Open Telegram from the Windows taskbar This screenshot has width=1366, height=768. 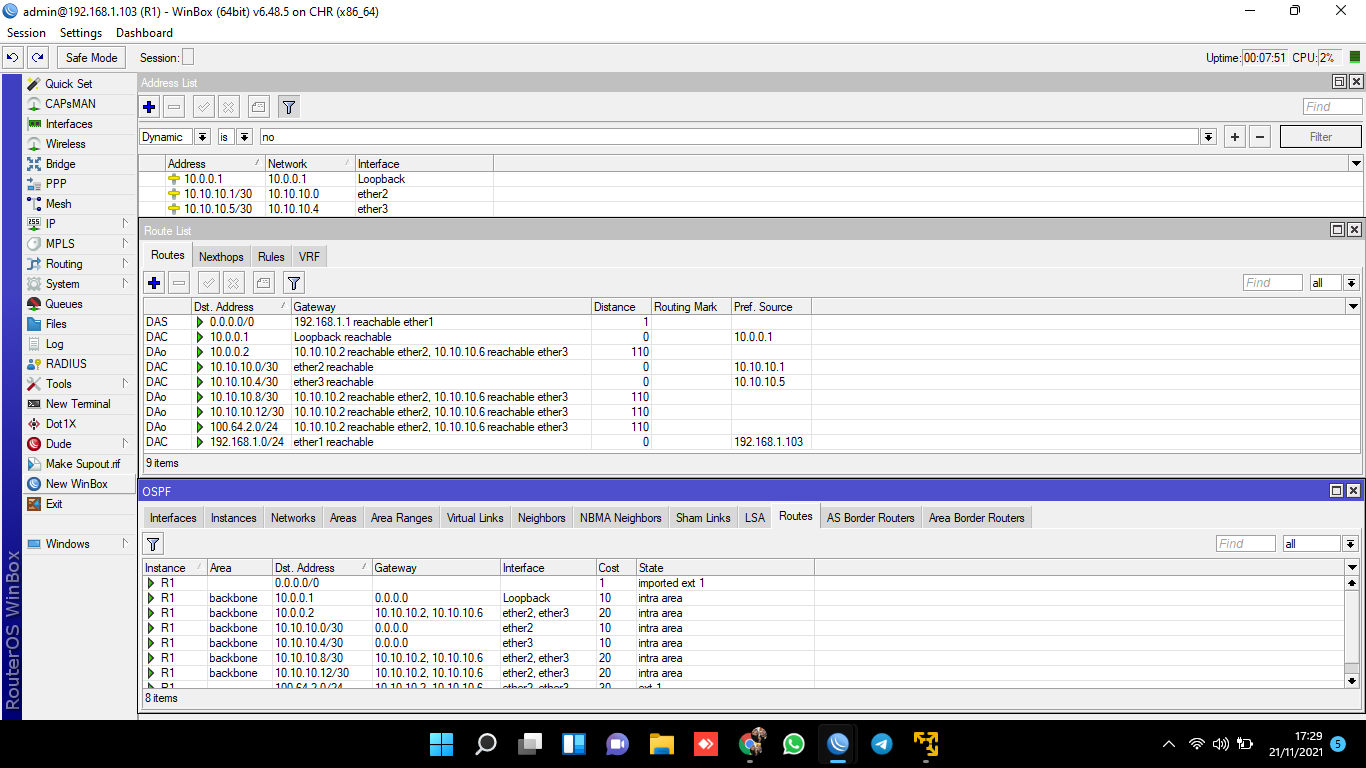coord(881,744)
